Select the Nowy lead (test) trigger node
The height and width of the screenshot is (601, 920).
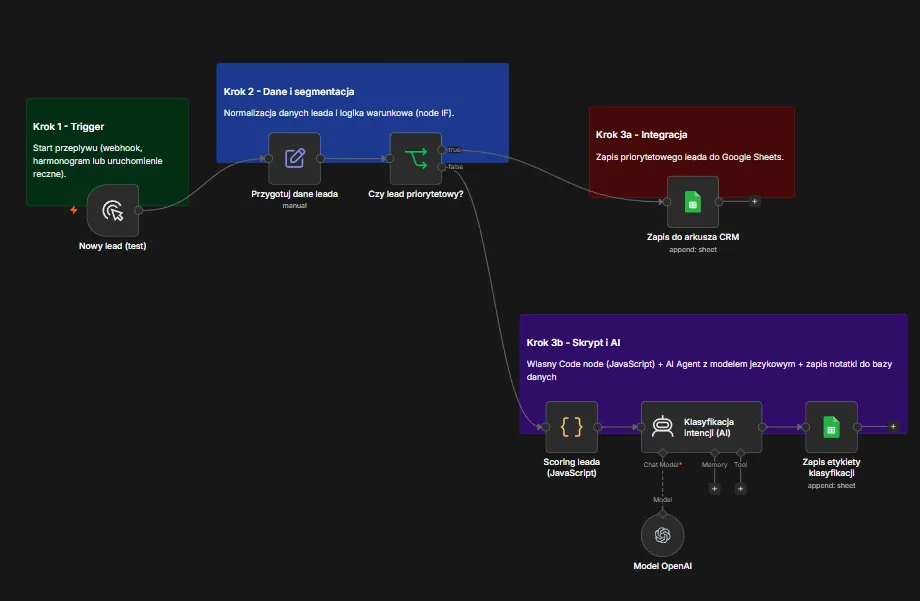113,210
